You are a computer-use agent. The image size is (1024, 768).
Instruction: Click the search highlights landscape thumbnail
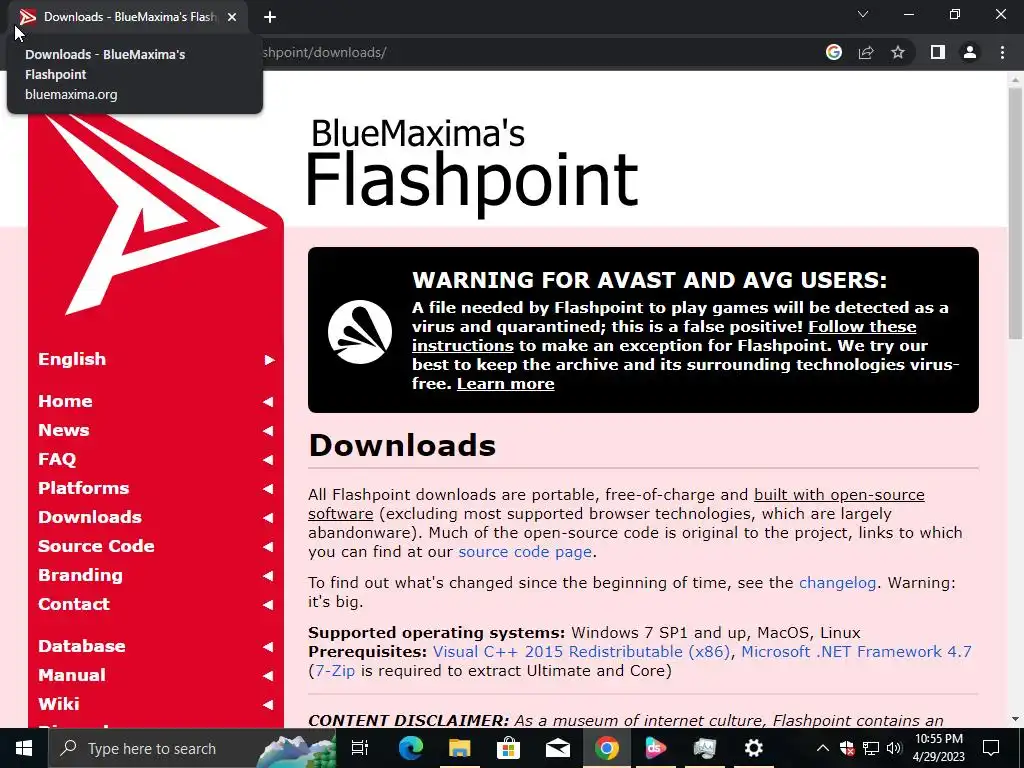point(296,750)
